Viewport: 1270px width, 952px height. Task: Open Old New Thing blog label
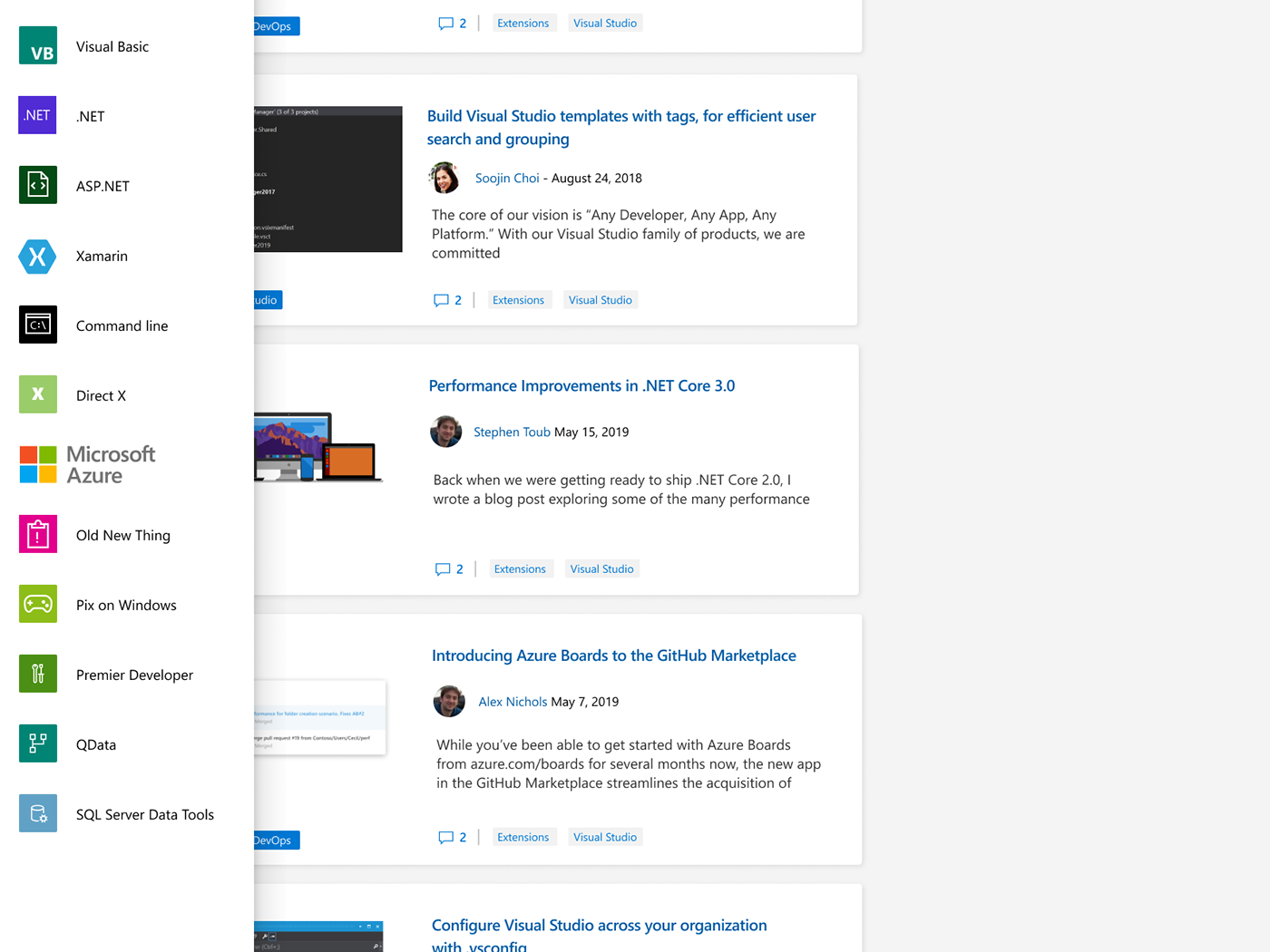pos(123,535)
